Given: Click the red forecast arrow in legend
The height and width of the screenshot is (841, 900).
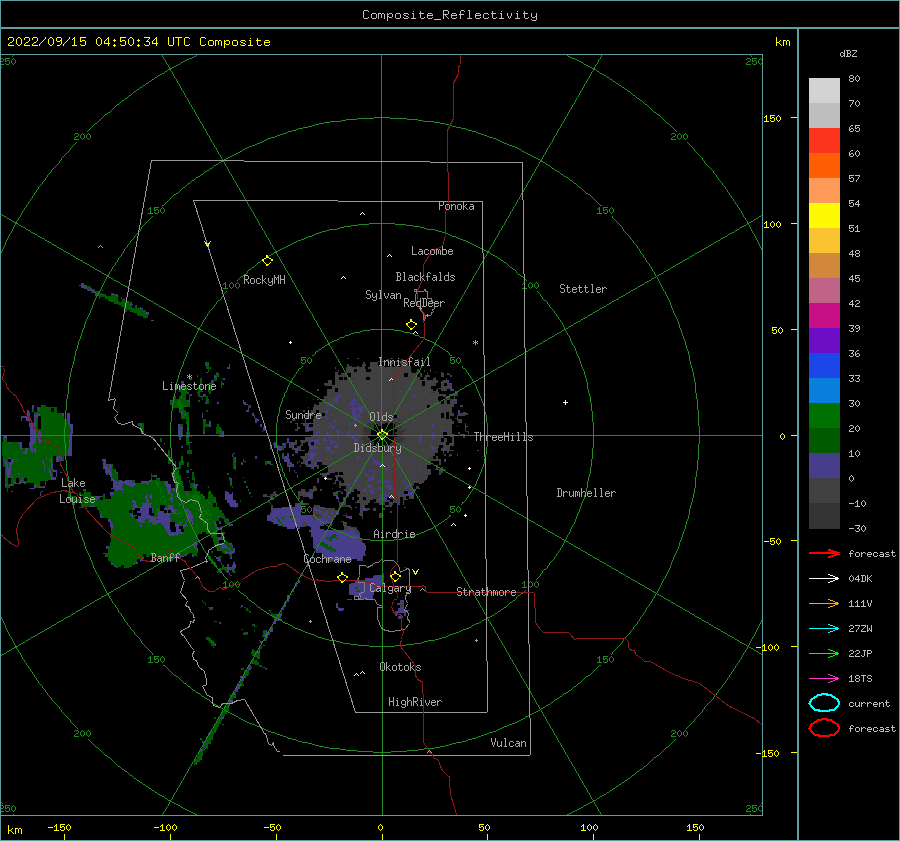Looking at the screenshot, I should 824,553.
